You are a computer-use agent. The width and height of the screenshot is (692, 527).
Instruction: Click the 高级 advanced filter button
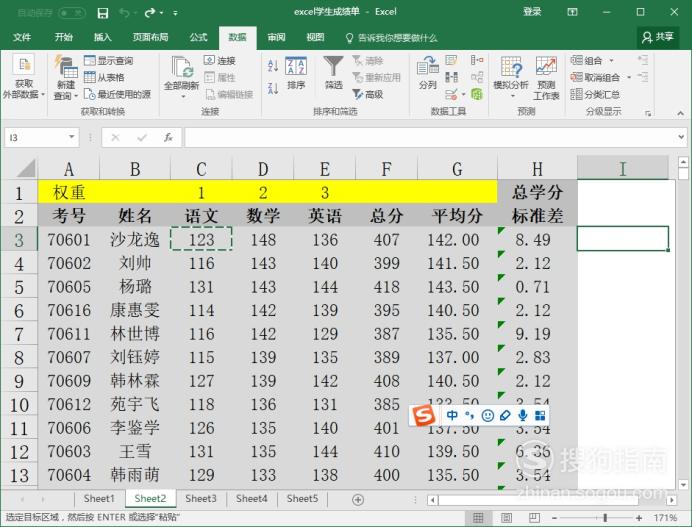(368, 94)
